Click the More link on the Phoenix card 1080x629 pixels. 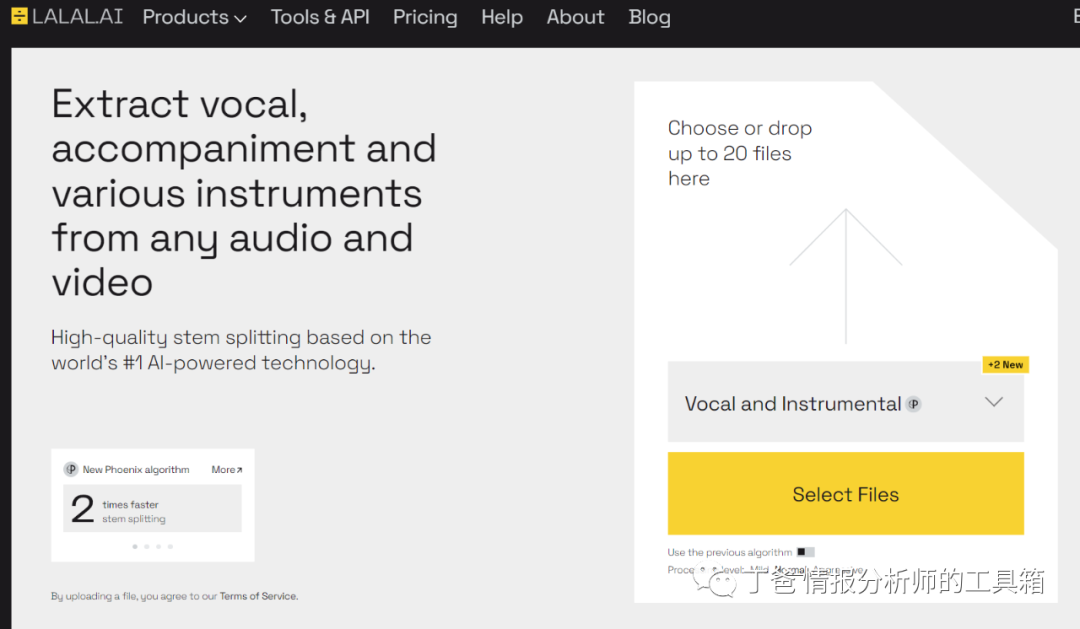click(227, 469)
